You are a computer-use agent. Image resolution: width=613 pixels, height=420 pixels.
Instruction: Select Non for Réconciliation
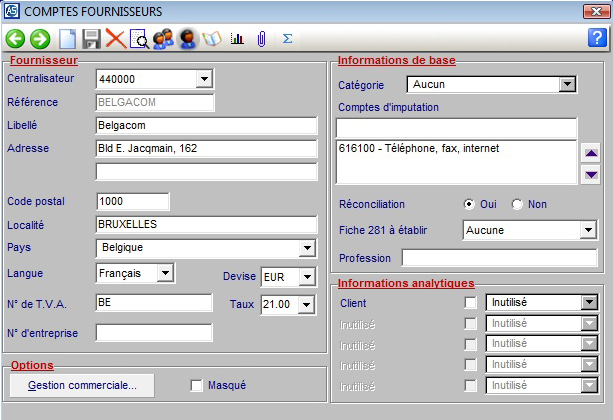(x=517, y=204)
